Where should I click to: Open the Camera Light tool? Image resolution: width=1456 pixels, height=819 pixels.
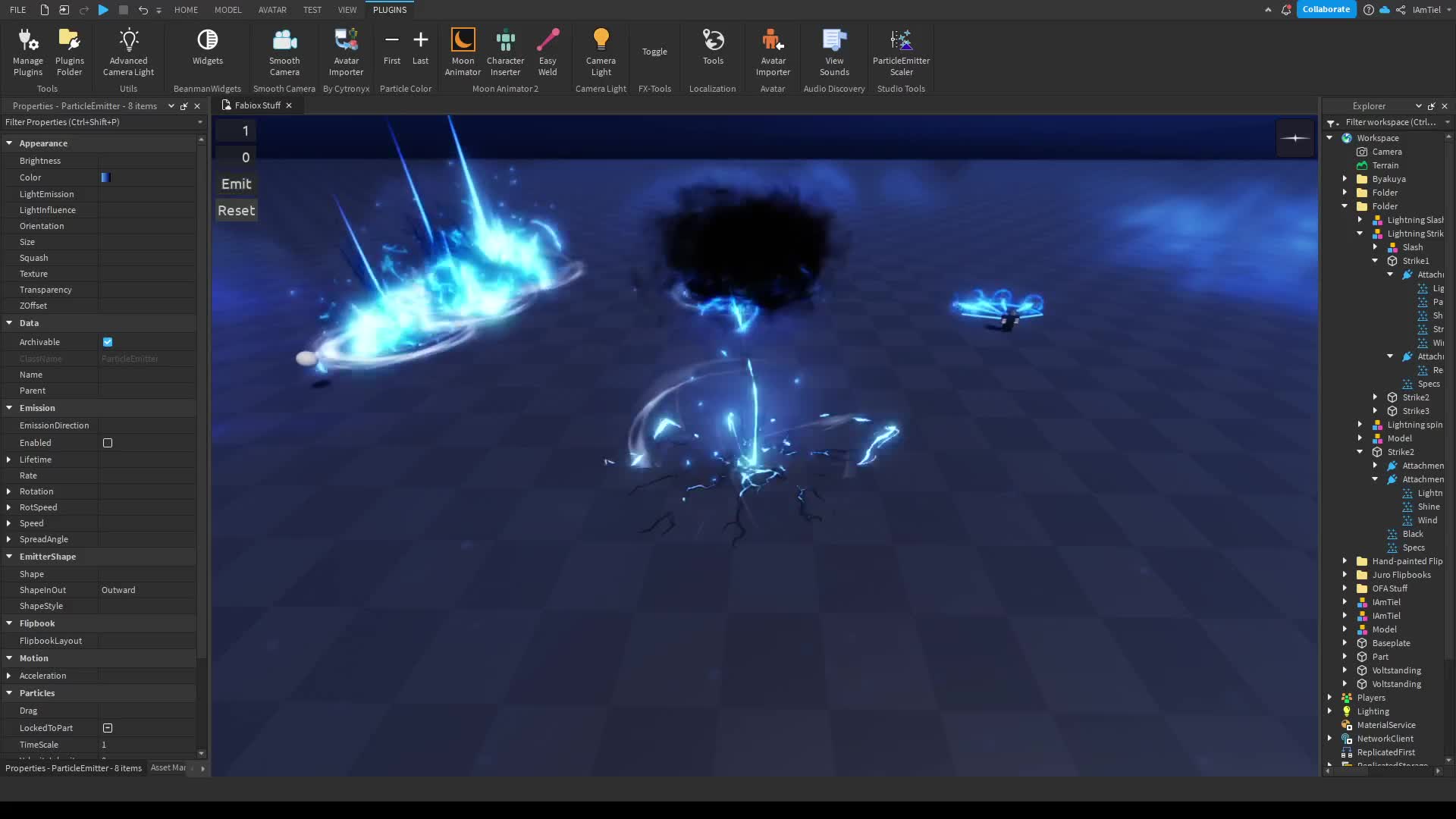[x=601, y=51]
